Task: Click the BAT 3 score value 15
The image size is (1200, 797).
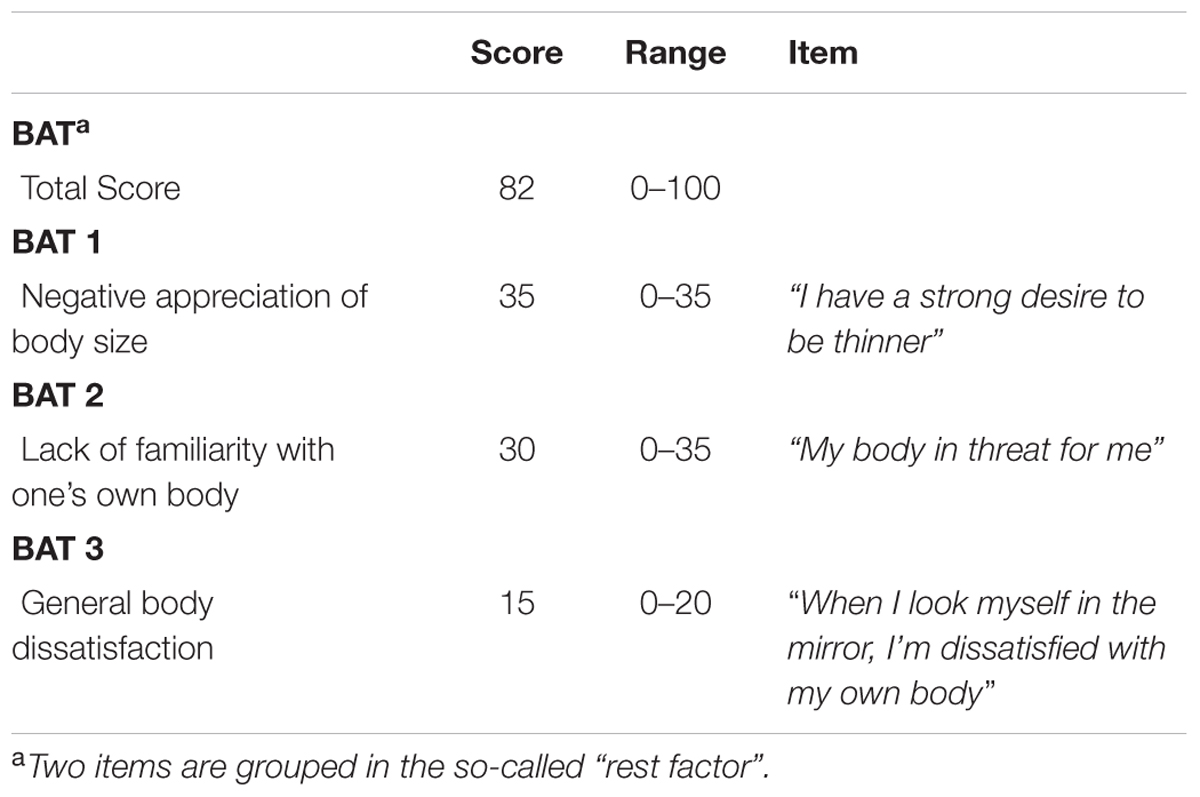Action: pyautogui.click(x=516, y=604)
